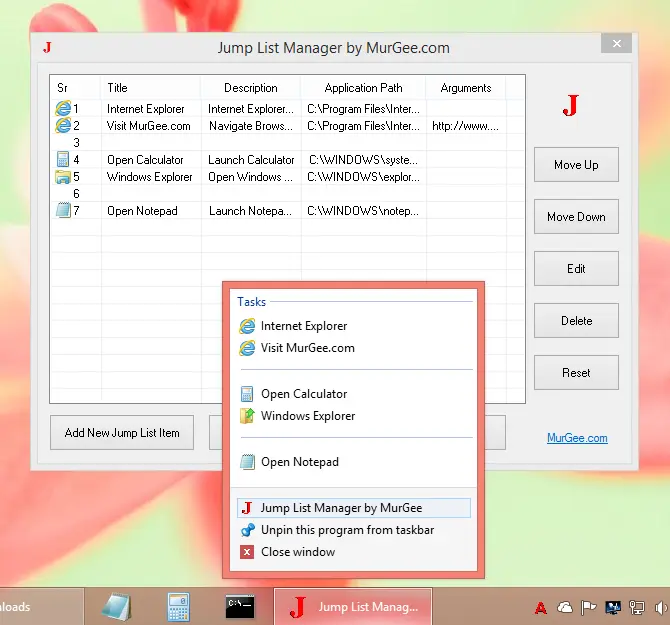Select Visit MurGee.com in jump list

coord(307,348)
